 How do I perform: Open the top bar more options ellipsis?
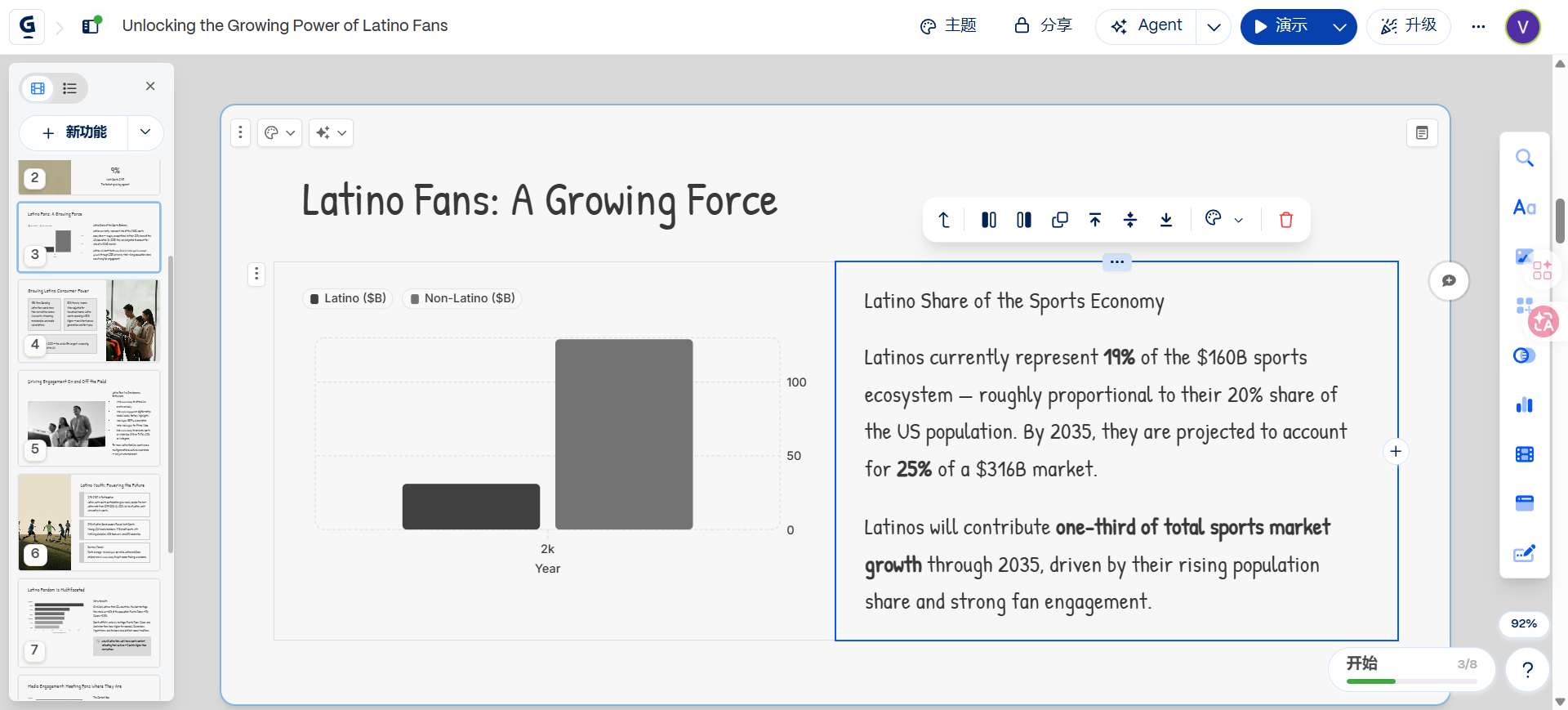coord(1478,26)
